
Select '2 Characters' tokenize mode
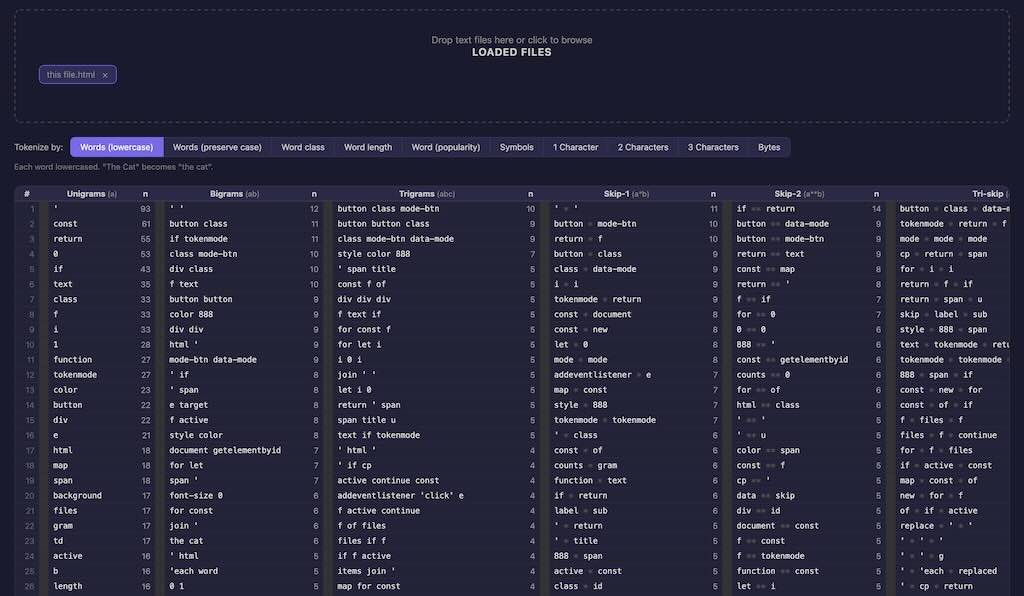(643, 147)
